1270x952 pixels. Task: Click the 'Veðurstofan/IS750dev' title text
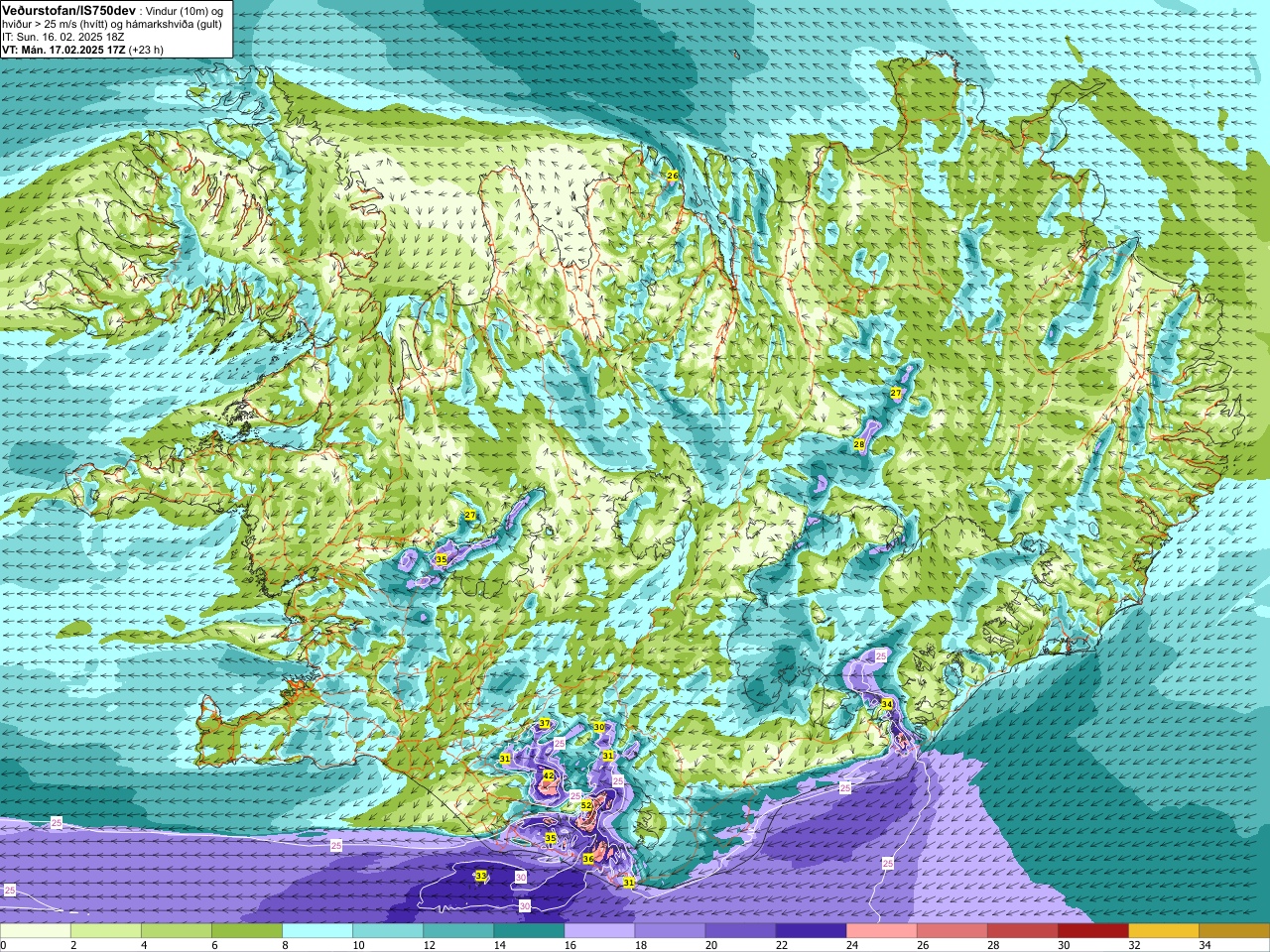tap(68, 10)
